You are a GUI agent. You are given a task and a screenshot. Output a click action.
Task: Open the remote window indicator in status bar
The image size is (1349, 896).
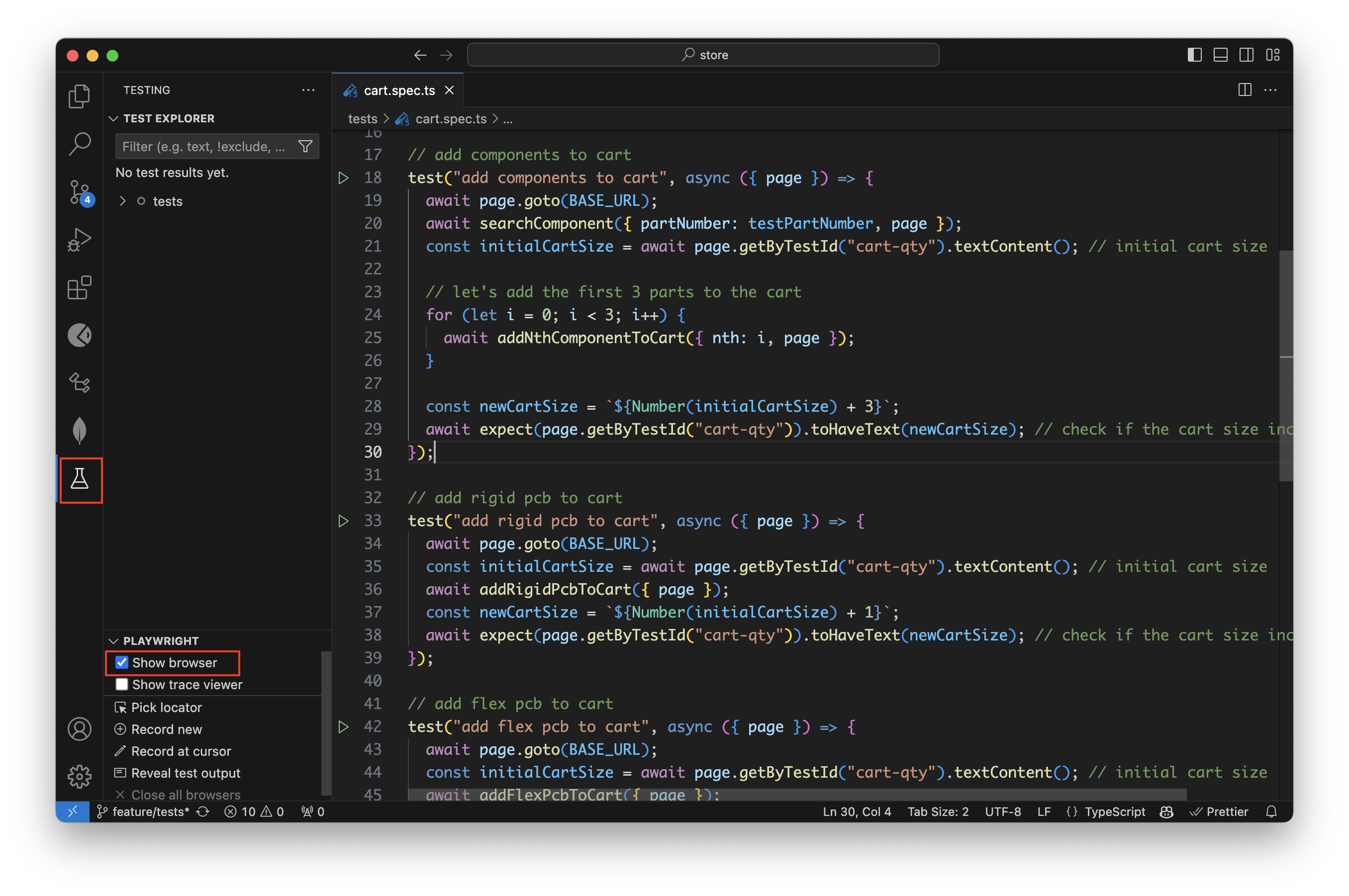point(73,811)
